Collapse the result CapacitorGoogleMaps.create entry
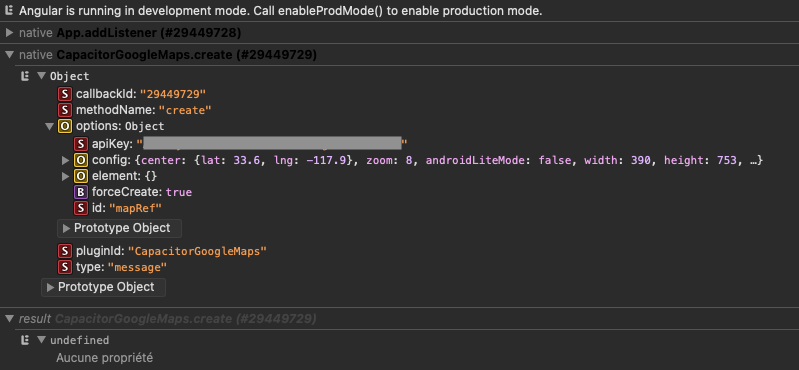This screenshot has width=799, height=370. (x=9, y=319)
